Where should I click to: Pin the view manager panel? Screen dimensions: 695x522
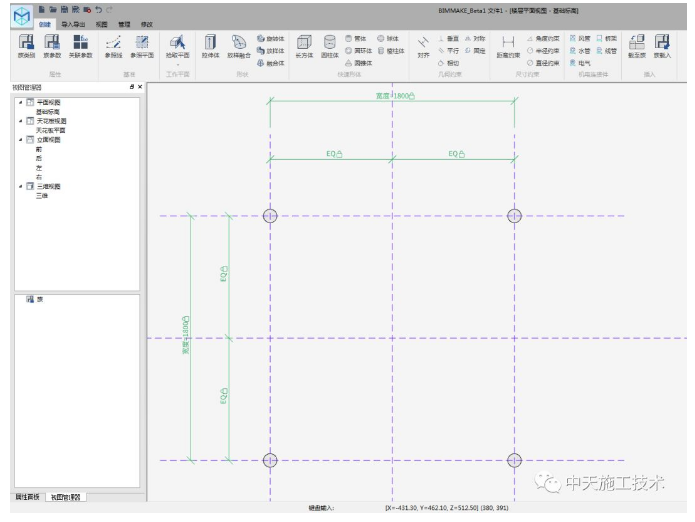[132, 87]
